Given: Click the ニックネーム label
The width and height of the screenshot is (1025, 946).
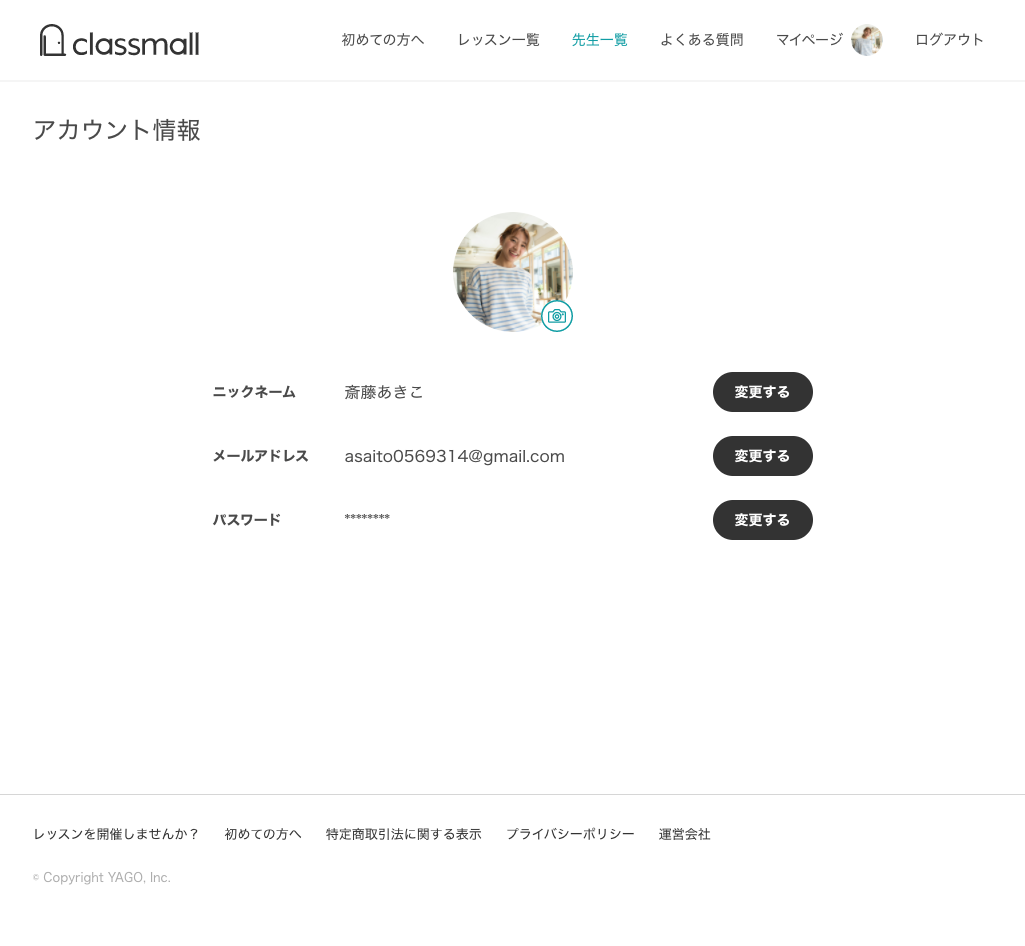Looking at the screenshot, I should point(254,392).
